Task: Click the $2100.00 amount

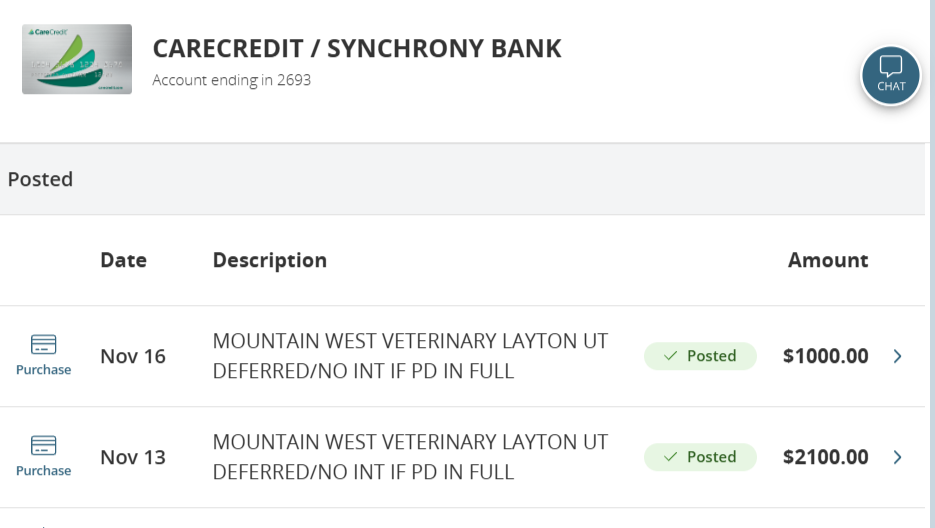Action: [x=825, y=457]
